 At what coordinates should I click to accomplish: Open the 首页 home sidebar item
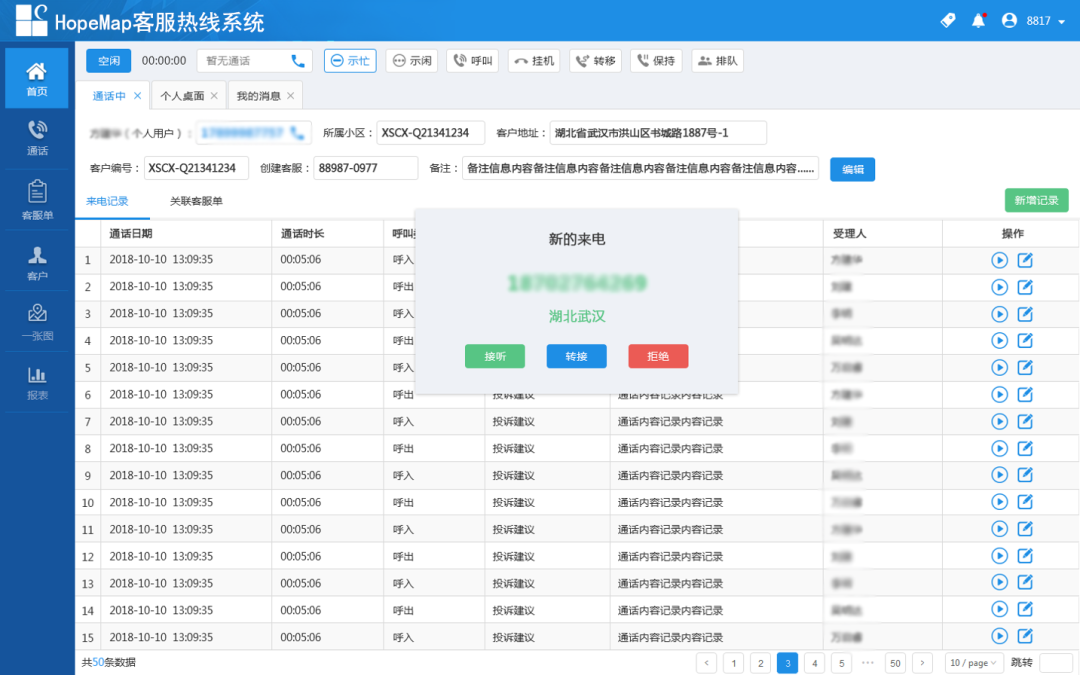[x=37, y=78]
